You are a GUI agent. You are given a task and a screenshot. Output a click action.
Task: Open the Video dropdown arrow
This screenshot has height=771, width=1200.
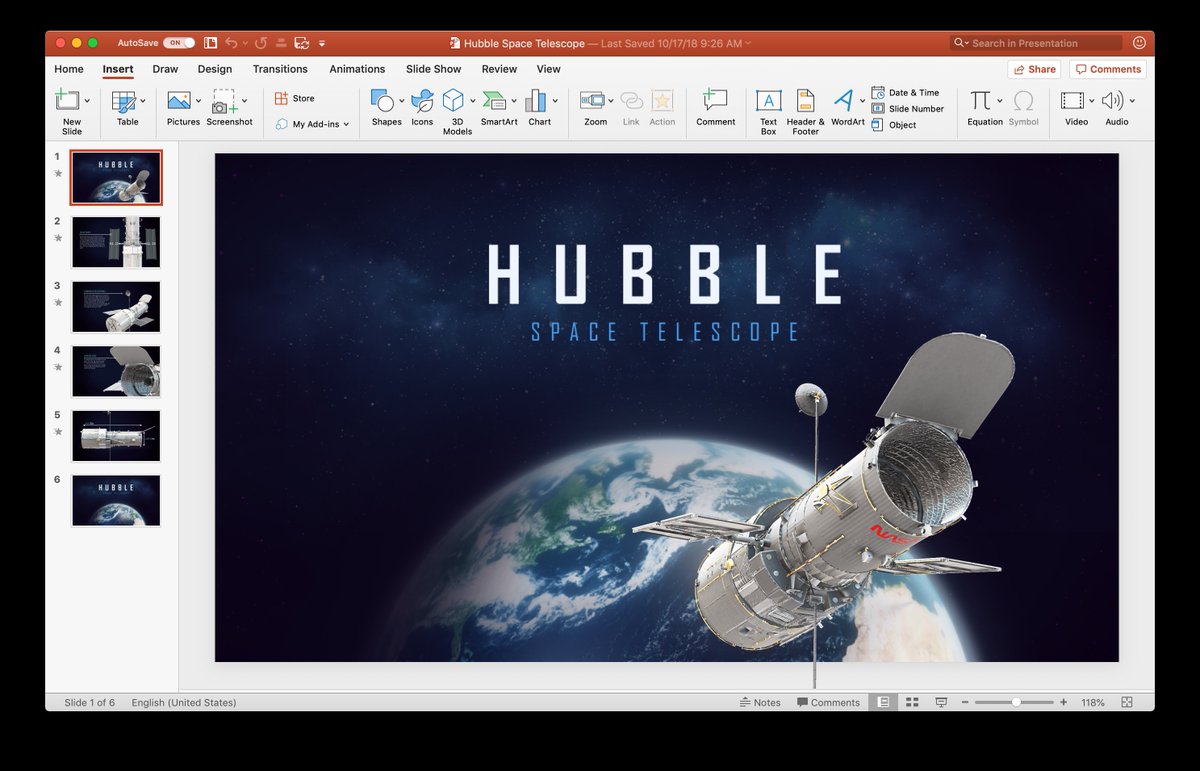click(1091, 101)
